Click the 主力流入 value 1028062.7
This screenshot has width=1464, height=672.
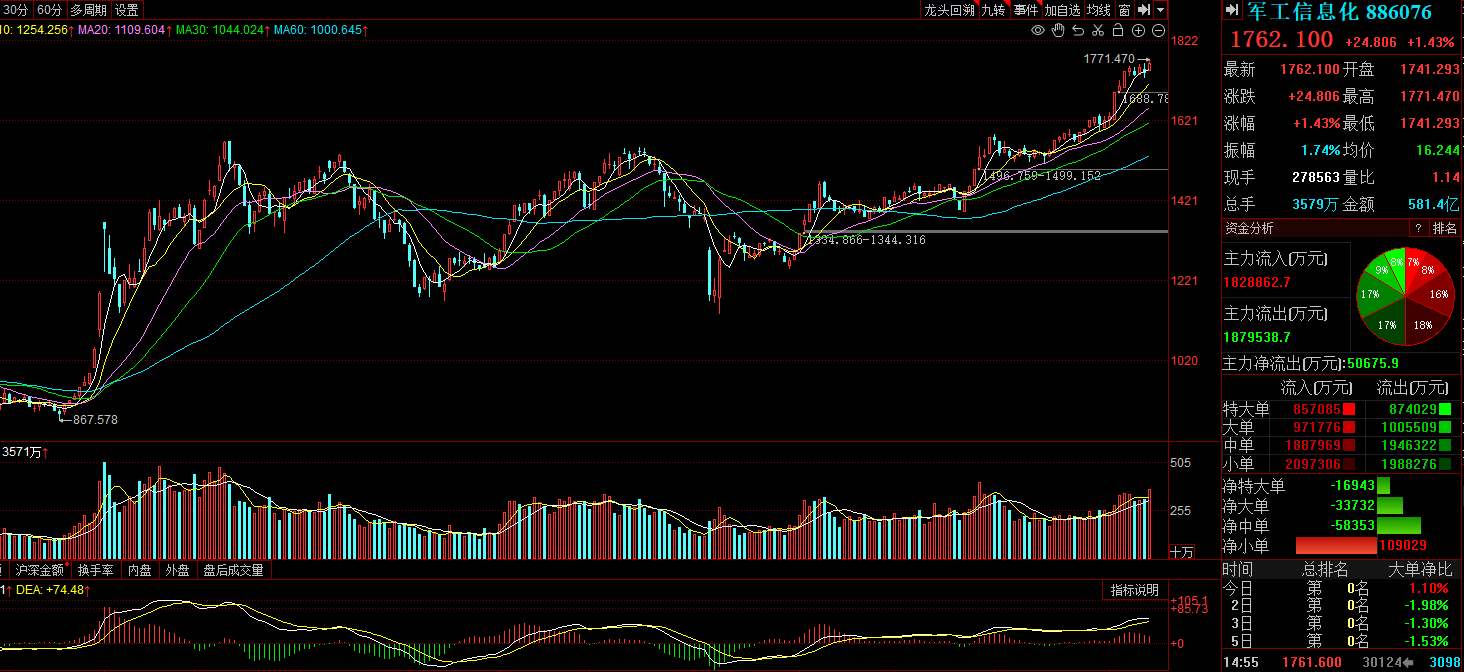coord(1258,282)
